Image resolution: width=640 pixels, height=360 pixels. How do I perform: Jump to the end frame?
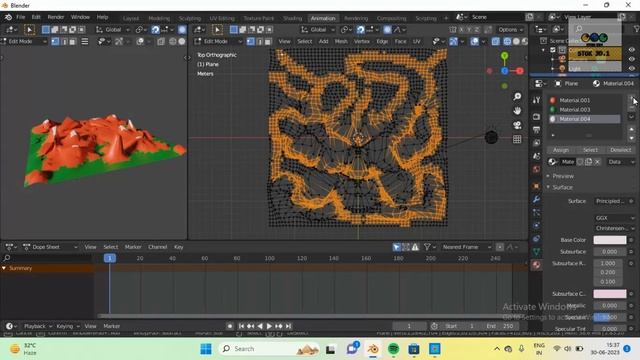pos(288,326)
